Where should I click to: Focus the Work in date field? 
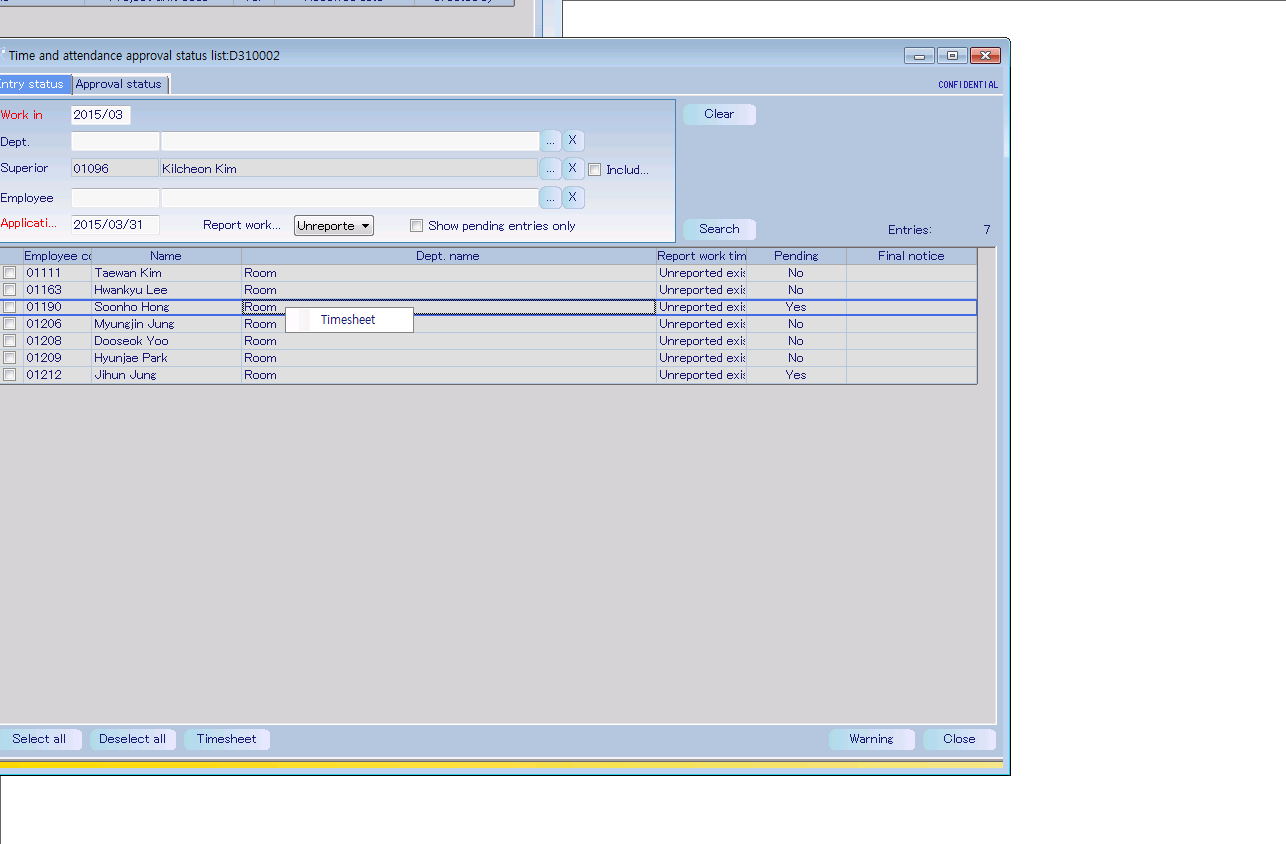tap(101, 115)
